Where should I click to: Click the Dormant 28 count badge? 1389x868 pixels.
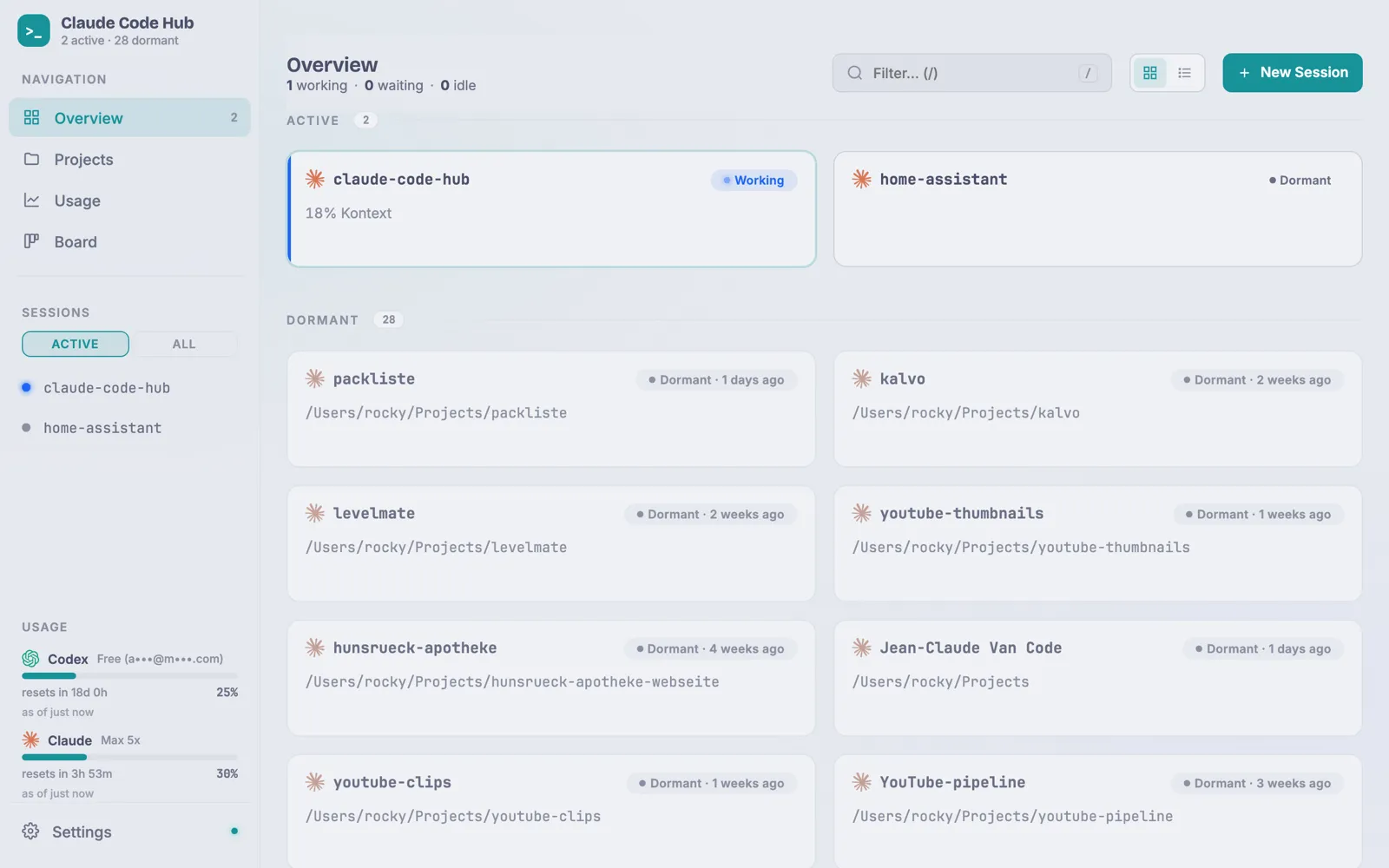(389, 319)
